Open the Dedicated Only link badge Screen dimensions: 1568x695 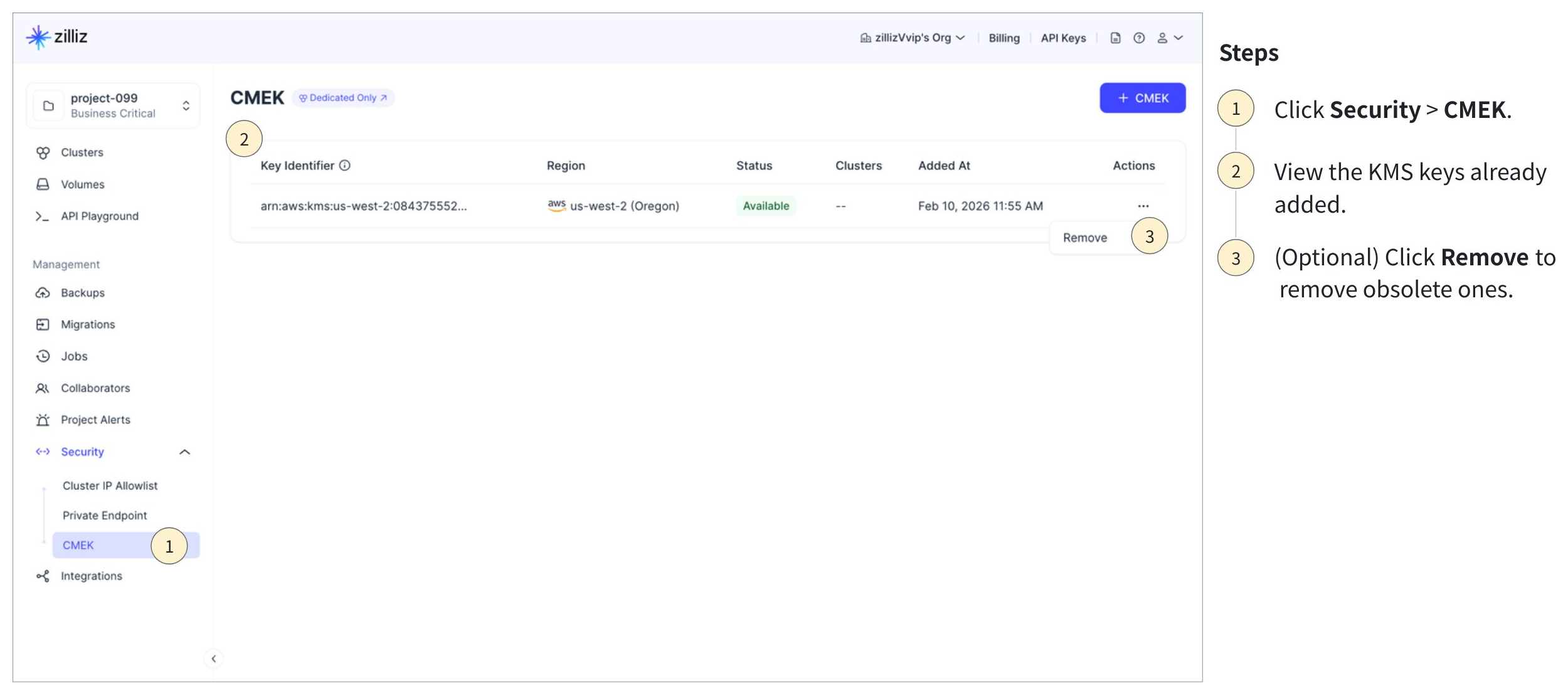pyautogui.click(x=343, y=98)
